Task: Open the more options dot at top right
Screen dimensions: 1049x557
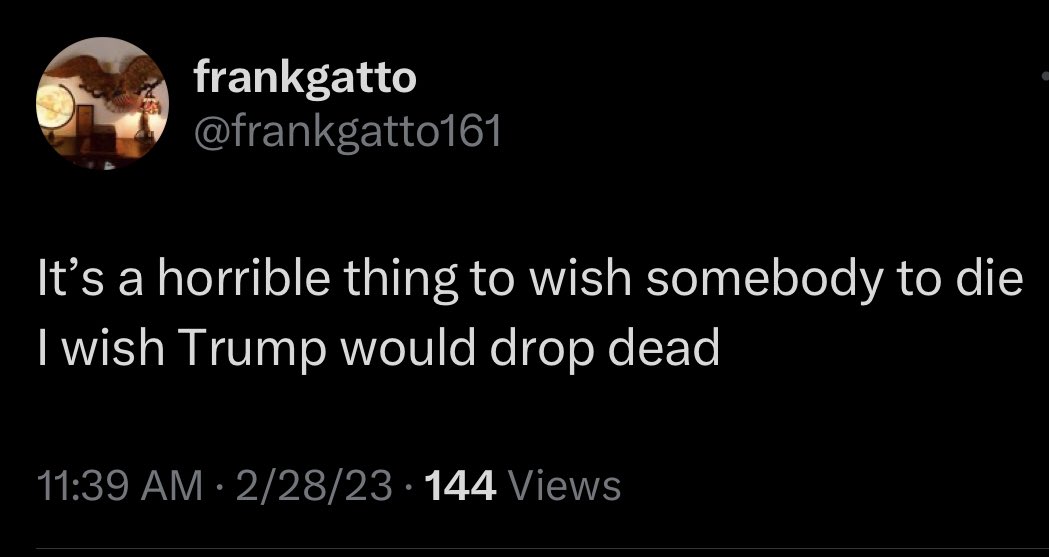Action: coord(1043,78)
